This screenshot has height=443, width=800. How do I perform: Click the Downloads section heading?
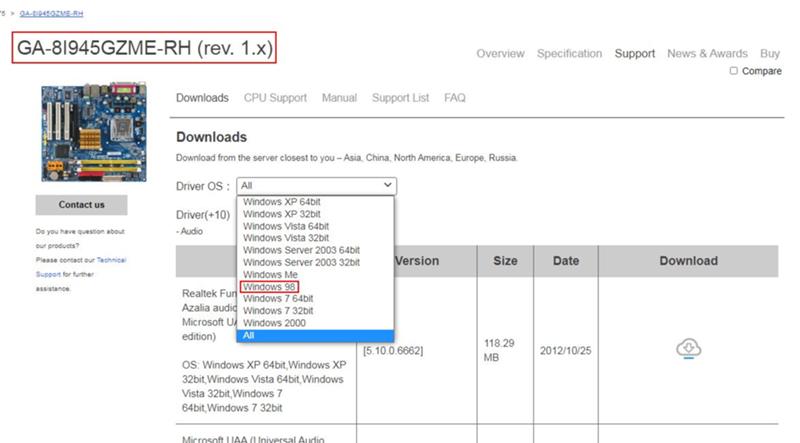pyautogui.click(x=211, y=137)
